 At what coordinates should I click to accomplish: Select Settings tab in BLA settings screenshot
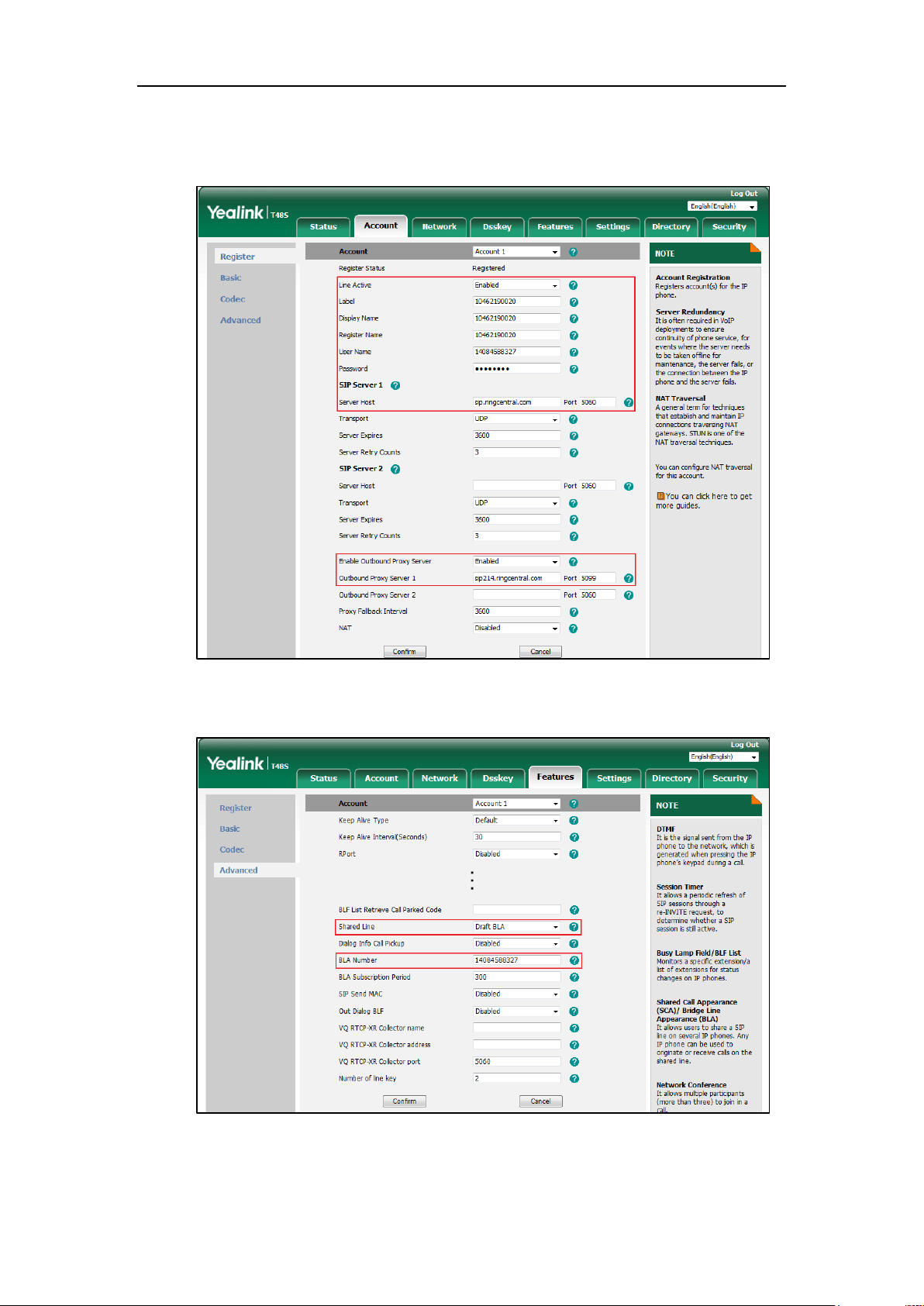[614, 778]
